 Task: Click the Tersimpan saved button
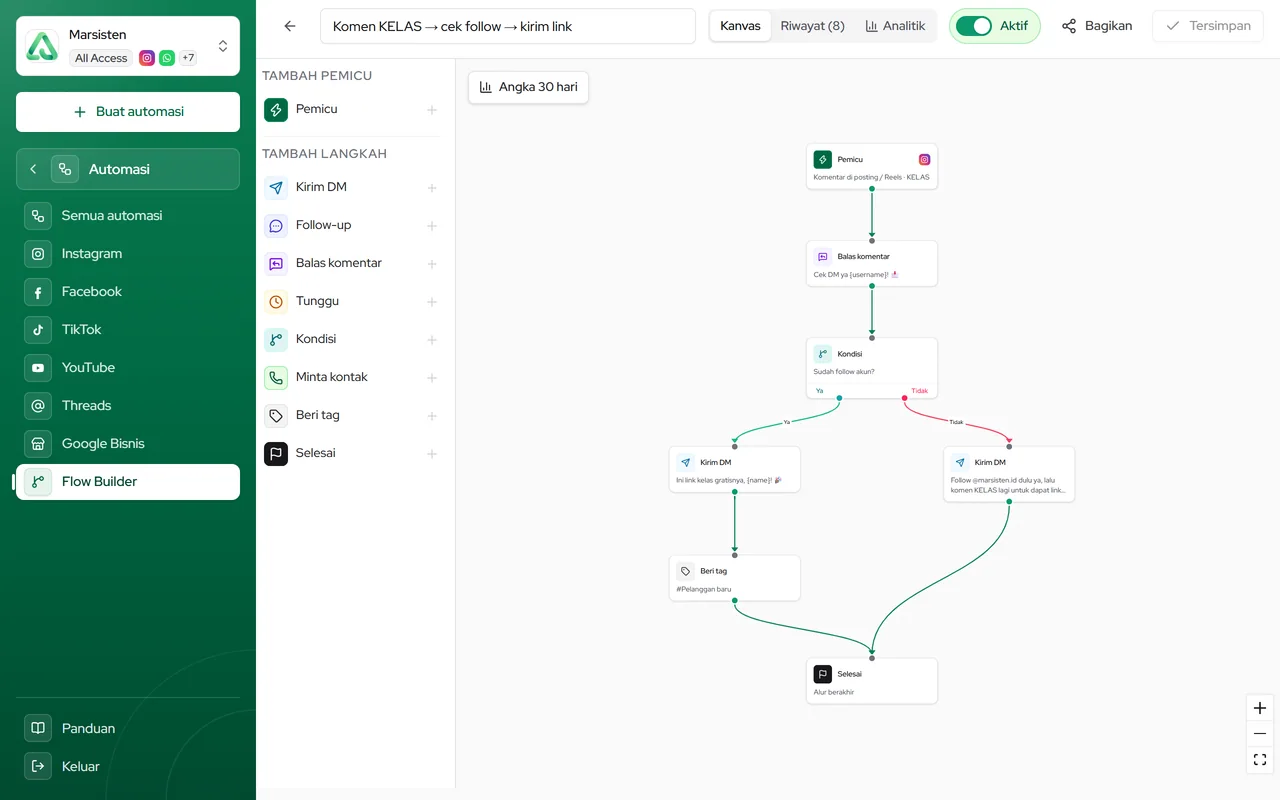1208,26
